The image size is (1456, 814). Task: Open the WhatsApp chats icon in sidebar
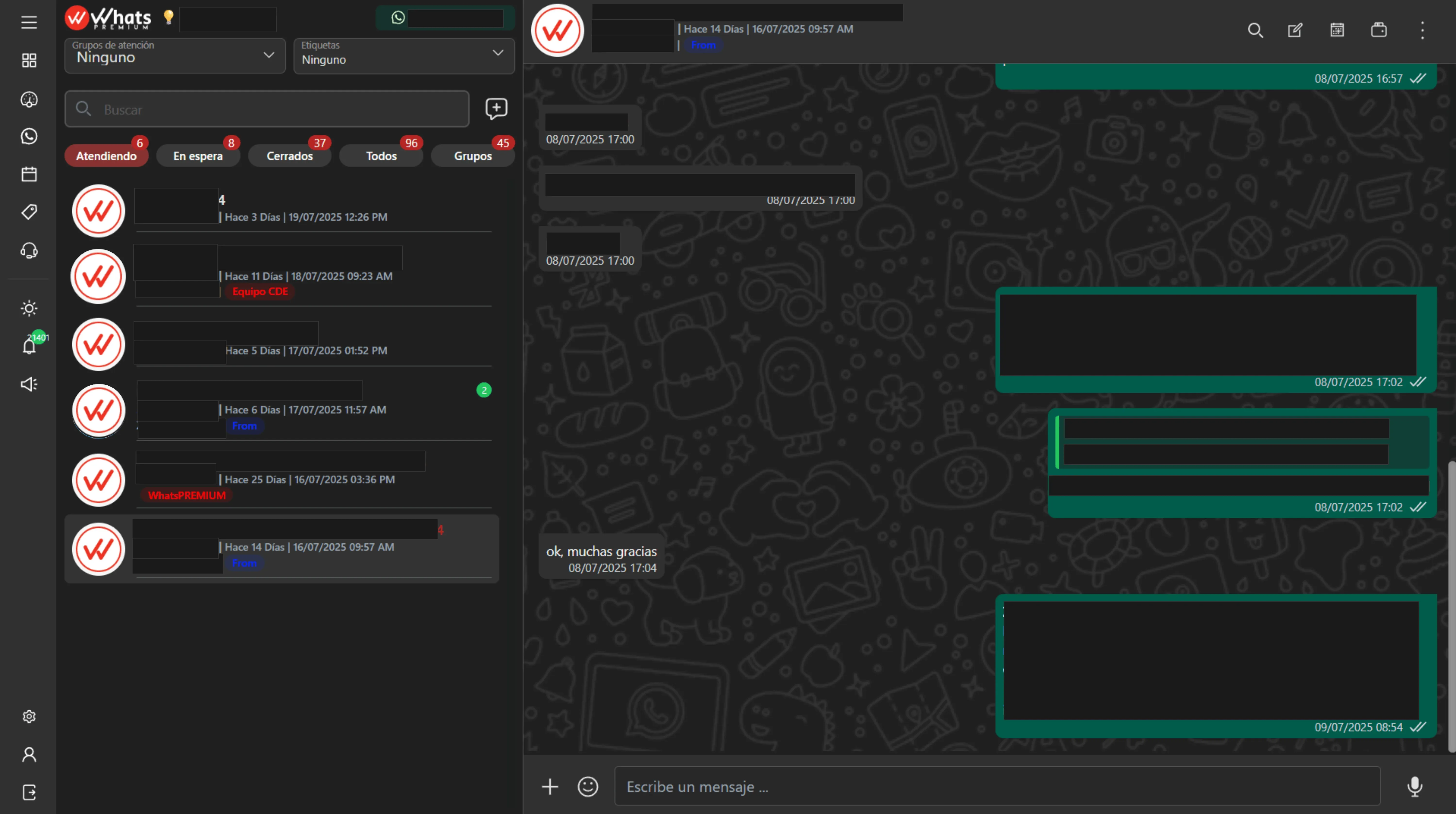coord(29,136)
